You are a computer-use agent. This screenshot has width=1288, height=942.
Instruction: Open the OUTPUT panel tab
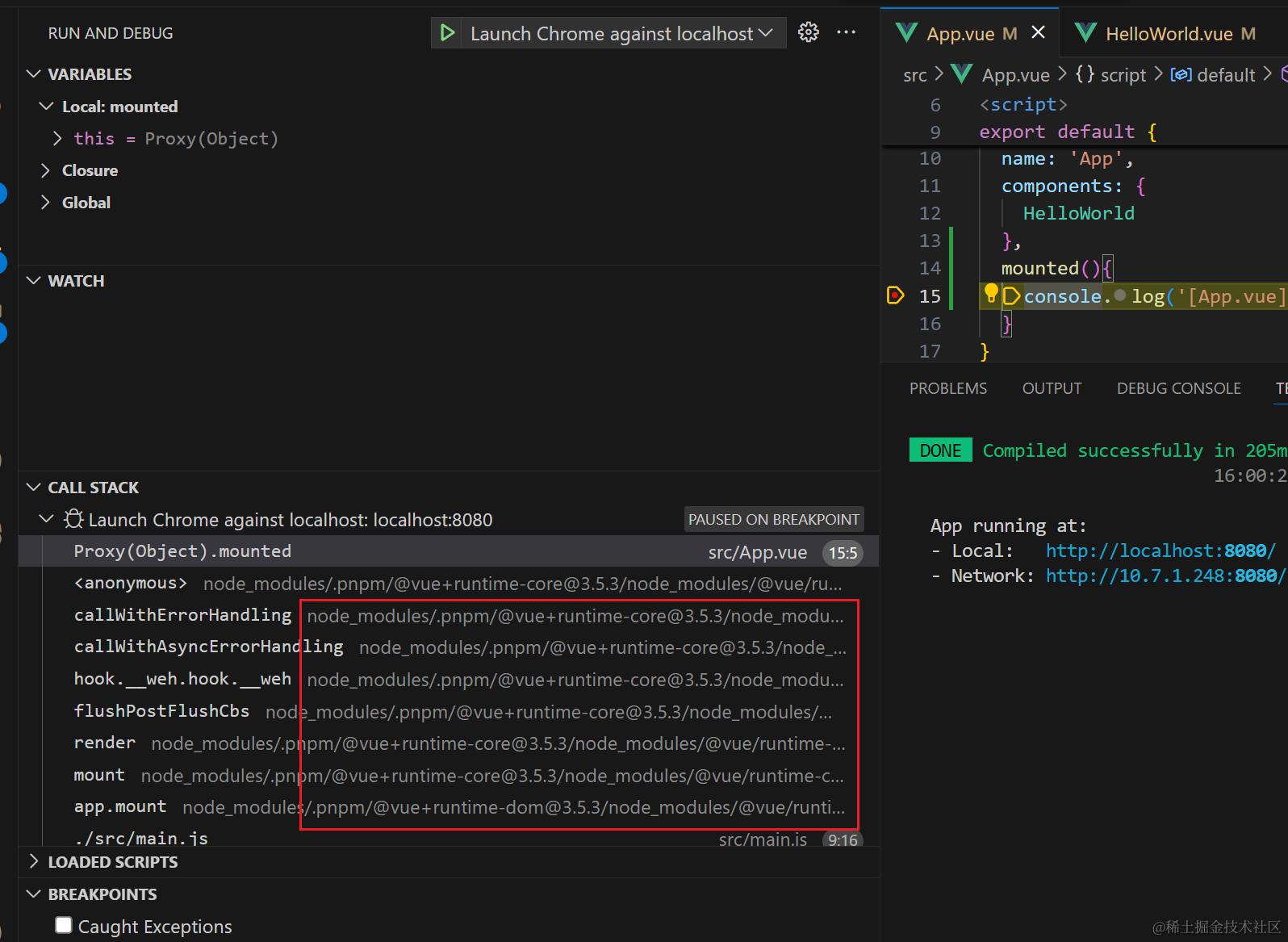pos(1052,388)
